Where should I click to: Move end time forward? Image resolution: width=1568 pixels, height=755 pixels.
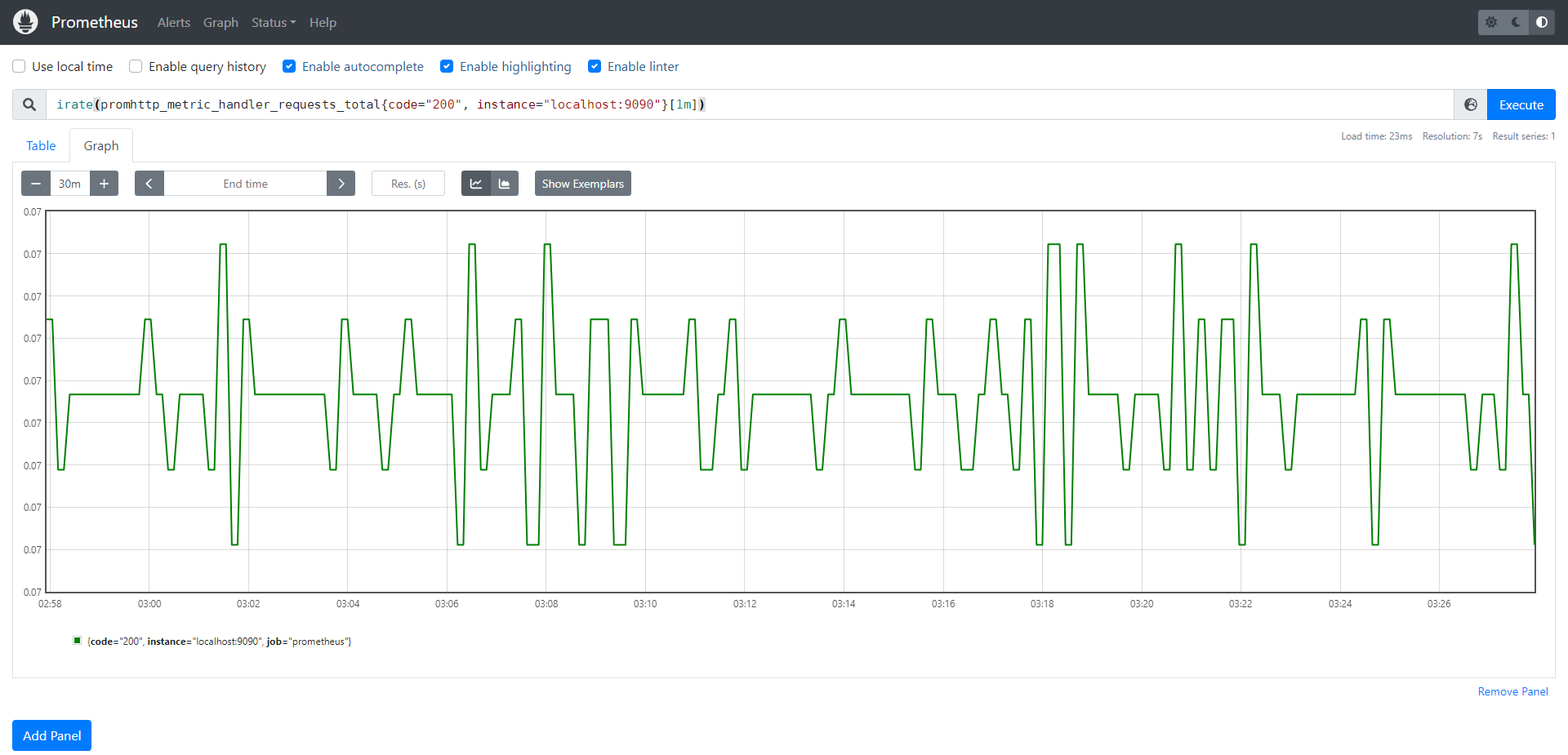tap(341, 184)
